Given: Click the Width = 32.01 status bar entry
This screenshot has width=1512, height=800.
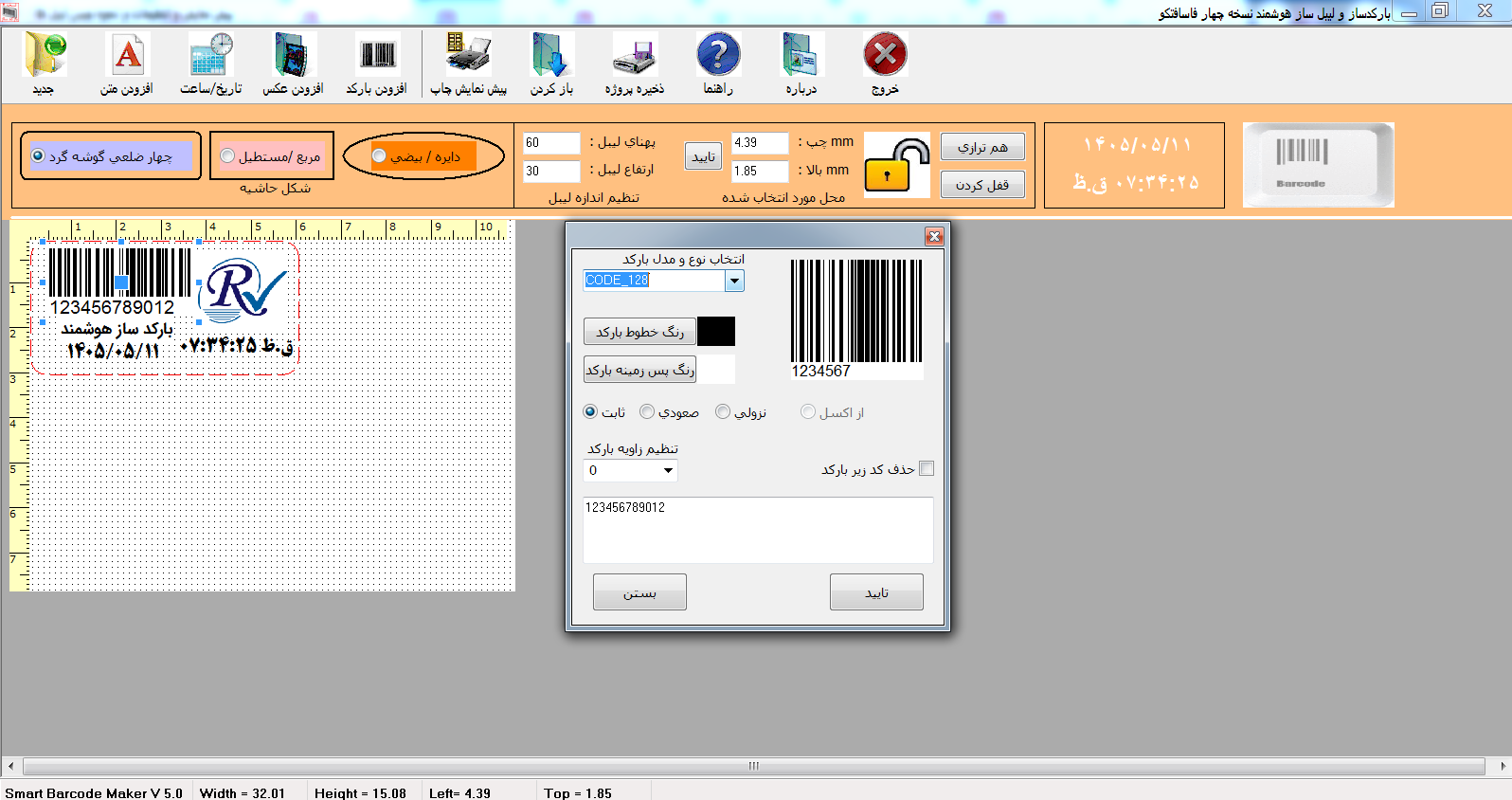Looking at the screenshot, I should pos(243,792).
